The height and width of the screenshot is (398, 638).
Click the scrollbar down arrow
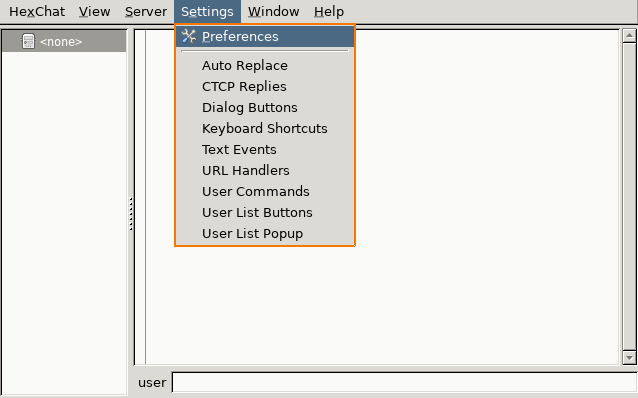click(x=629, y=358)
